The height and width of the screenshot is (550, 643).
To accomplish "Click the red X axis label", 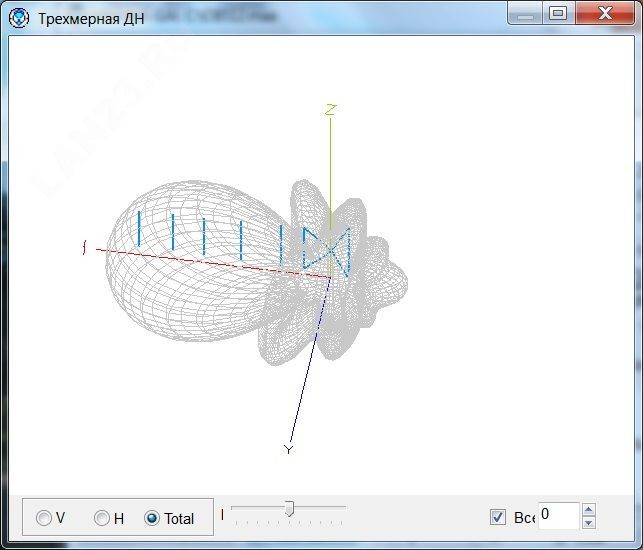I will click(x=84, y=248).
